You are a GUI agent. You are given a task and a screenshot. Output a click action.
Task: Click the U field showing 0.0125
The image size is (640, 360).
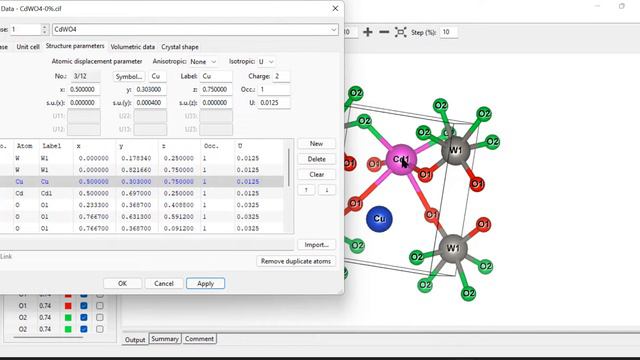274,103
